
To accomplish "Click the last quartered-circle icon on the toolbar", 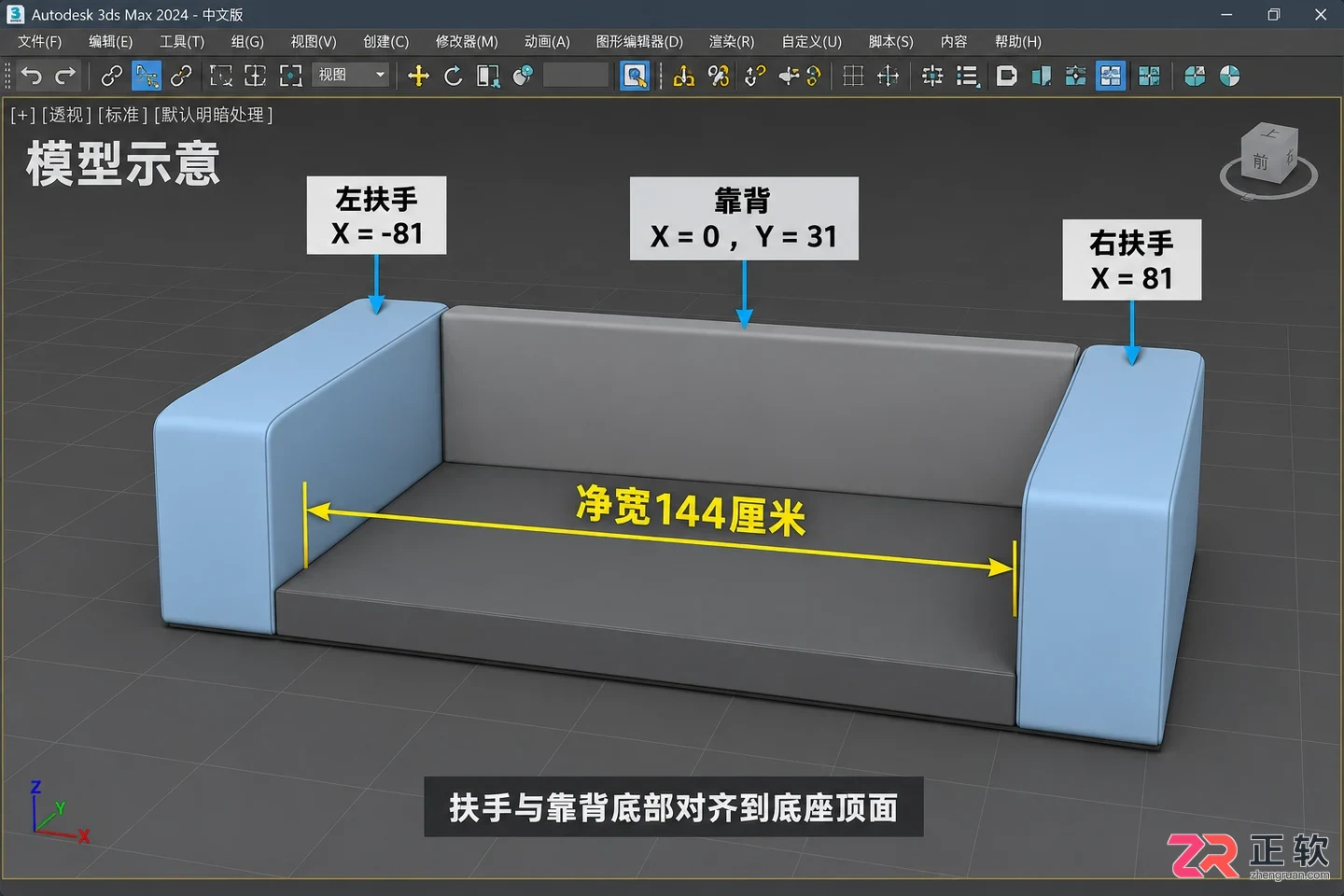I will [x=1230, y=76].
